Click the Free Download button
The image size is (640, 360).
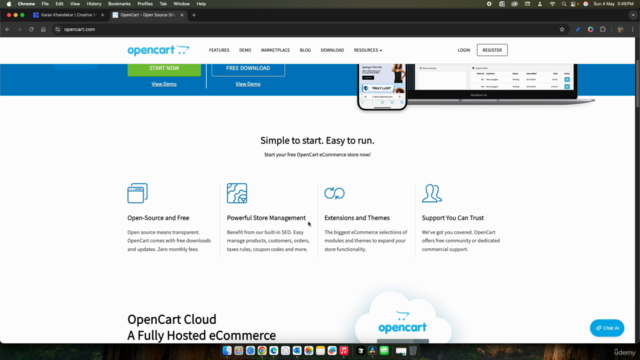point(248,69)
